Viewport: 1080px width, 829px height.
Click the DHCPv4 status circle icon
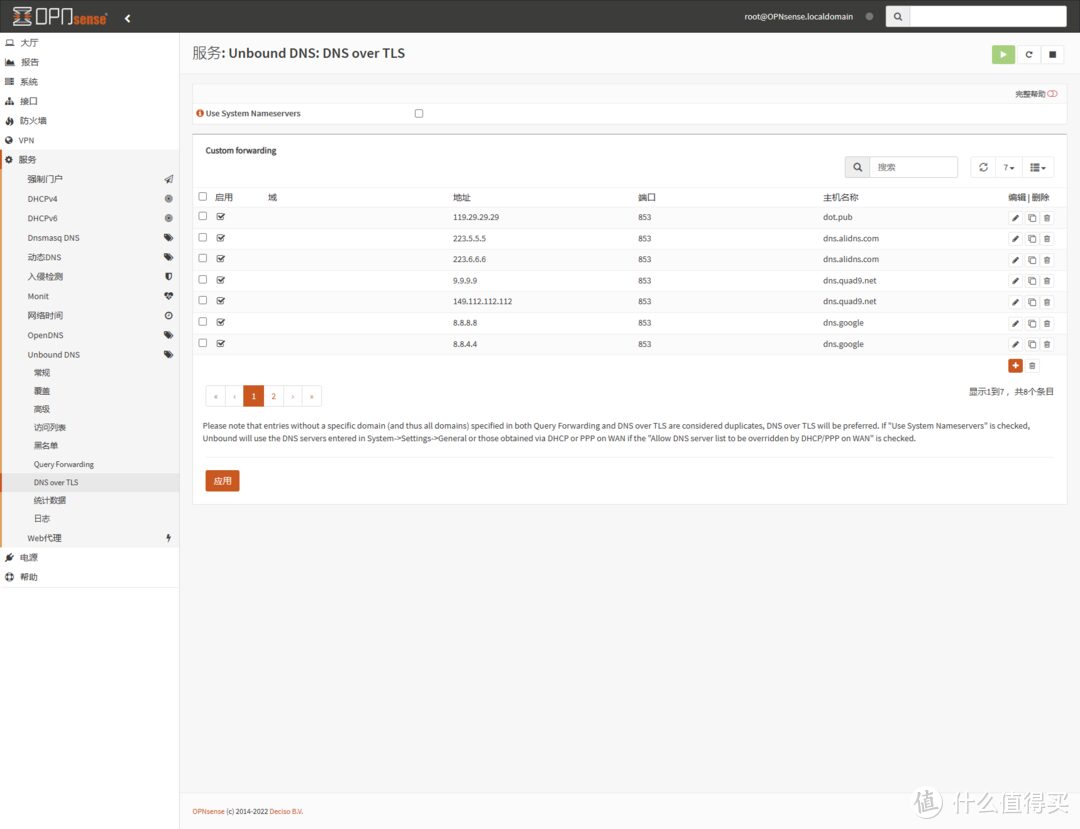(168, 198)
